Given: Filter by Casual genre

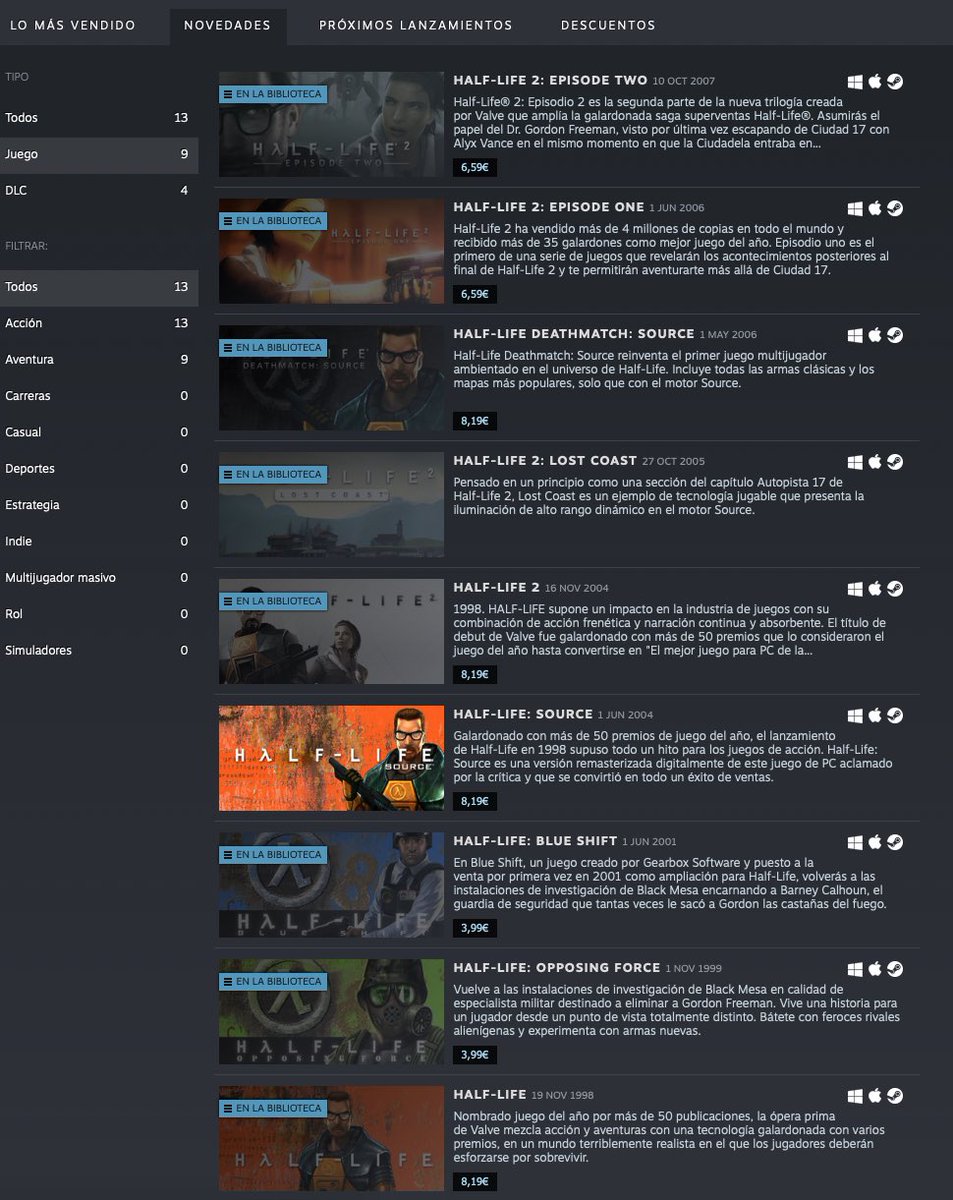Looking at the screenshot, I should pyautogui.click(x=98, y=432).
